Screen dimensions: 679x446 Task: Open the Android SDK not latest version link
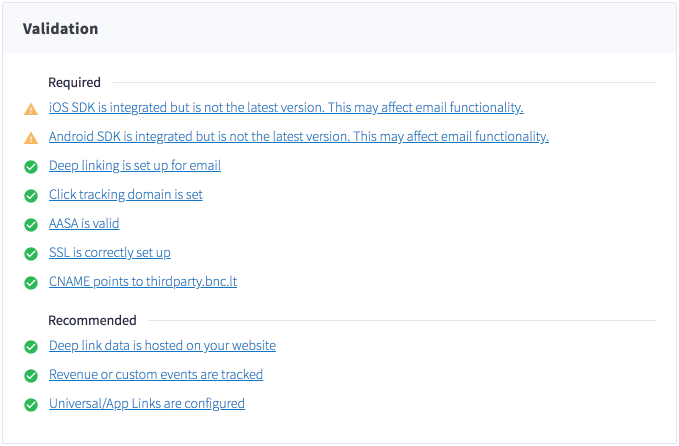(x=299, y=136)
